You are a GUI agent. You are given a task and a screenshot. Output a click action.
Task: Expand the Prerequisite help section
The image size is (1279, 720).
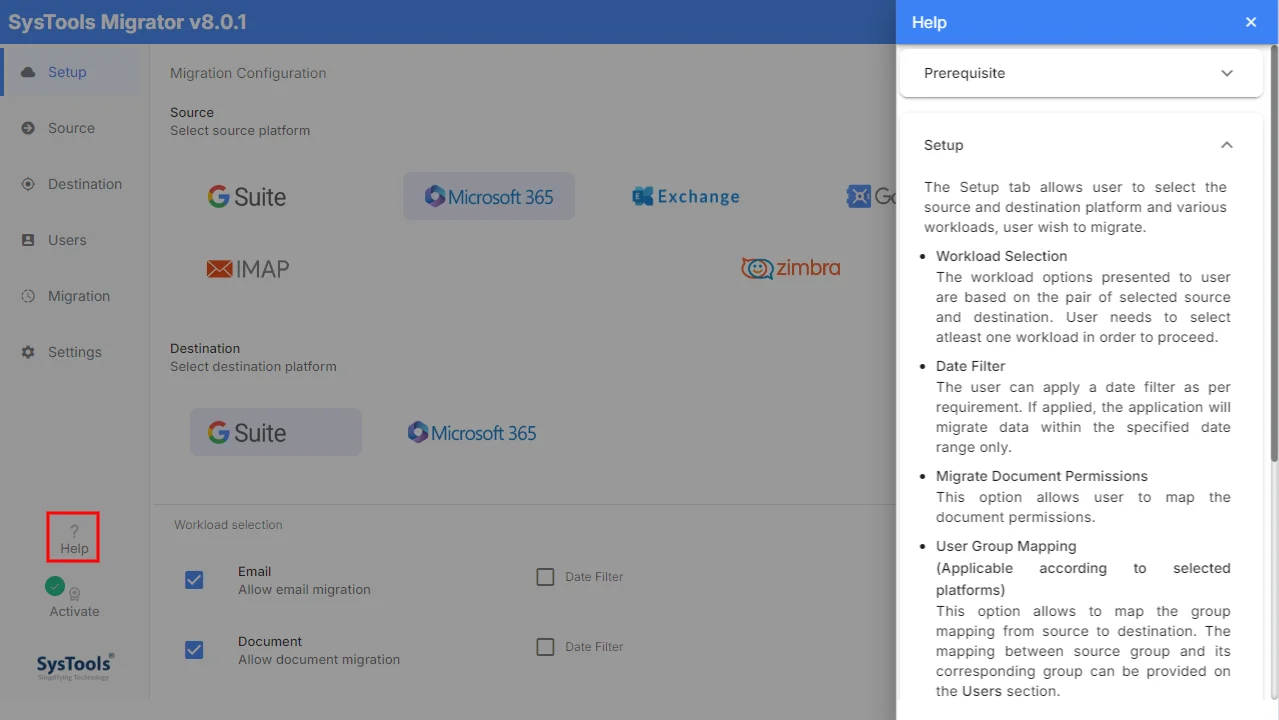1081,73
